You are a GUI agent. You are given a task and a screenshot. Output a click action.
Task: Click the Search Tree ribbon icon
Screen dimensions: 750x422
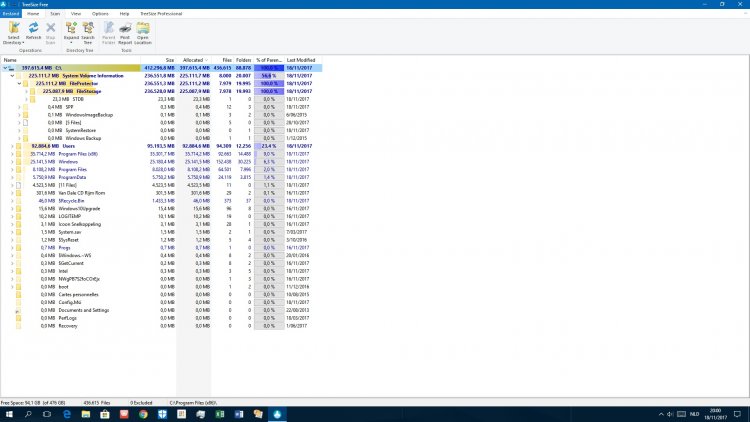click(88, 31)
